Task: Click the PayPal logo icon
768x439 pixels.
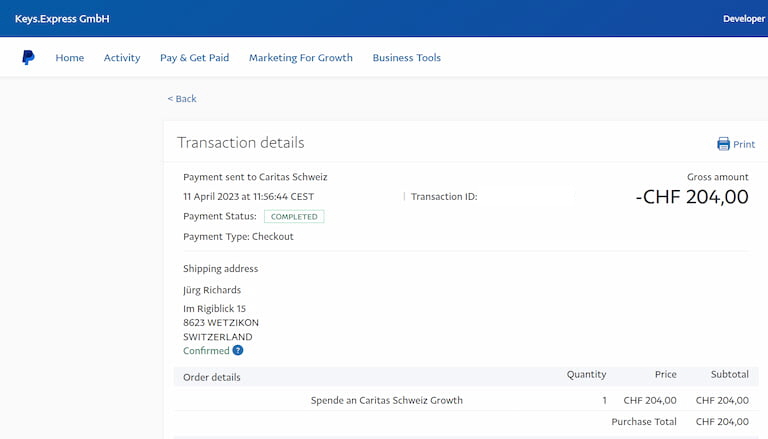Action: (28, 58)
